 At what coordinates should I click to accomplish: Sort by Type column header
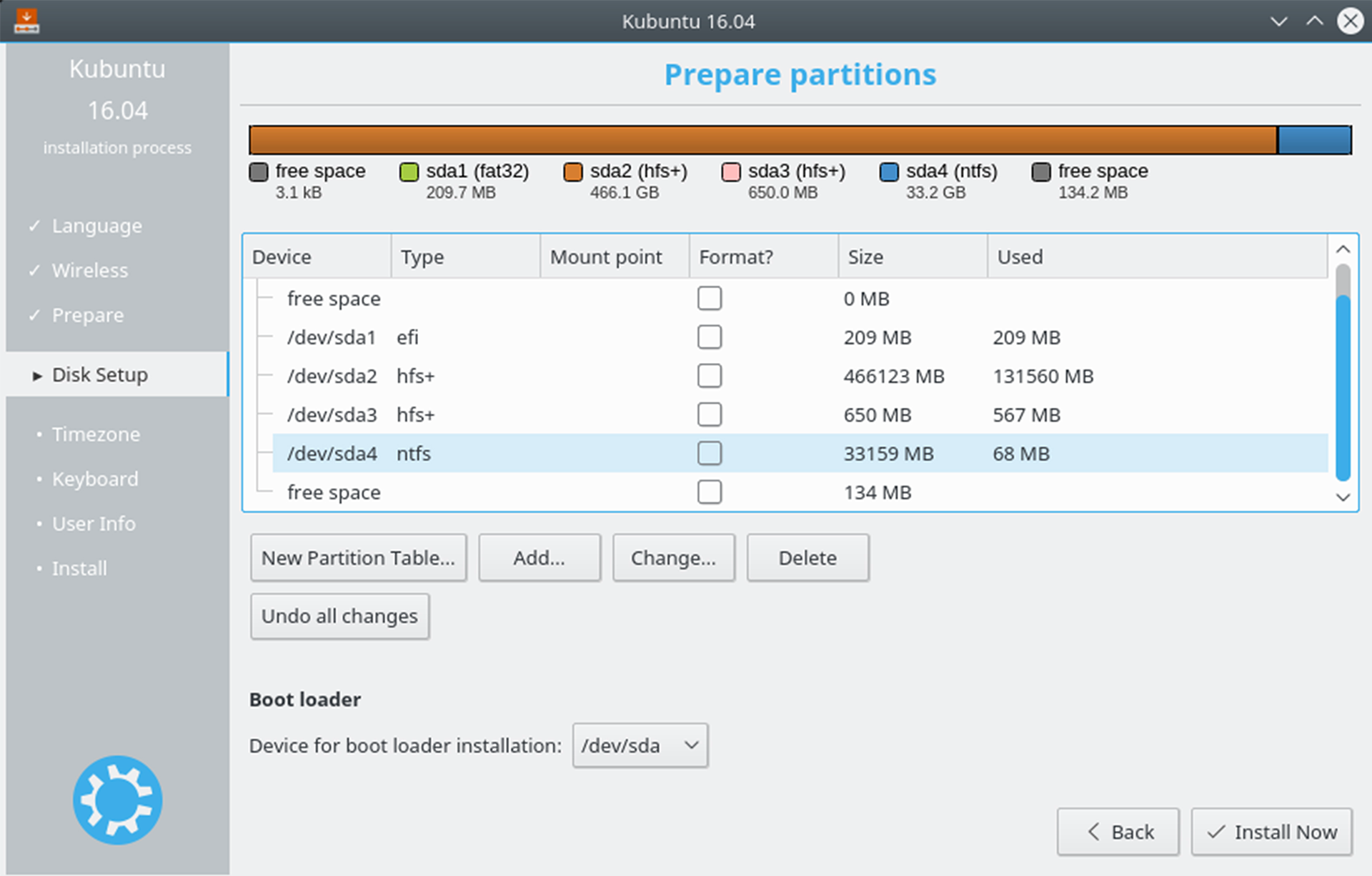(466, 257)
